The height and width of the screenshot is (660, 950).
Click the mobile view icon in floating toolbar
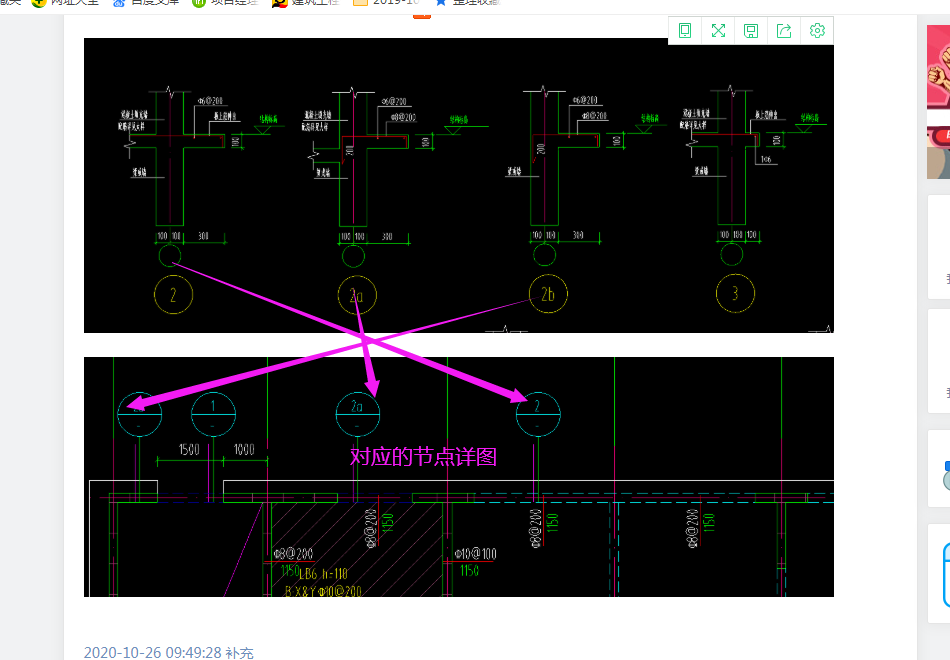[x=685, y=31]
